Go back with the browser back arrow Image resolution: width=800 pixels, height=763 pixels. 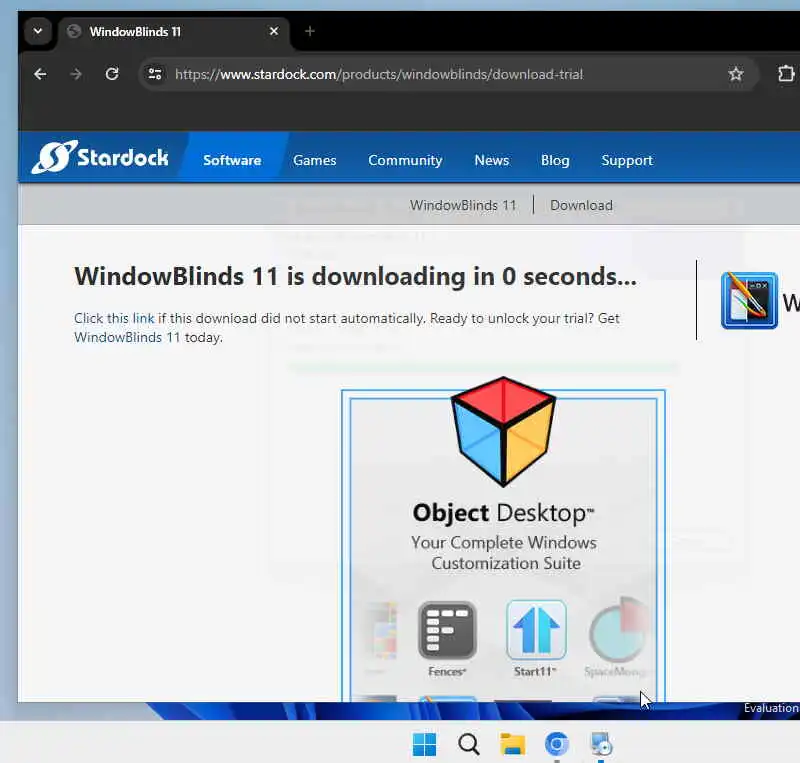40,75
